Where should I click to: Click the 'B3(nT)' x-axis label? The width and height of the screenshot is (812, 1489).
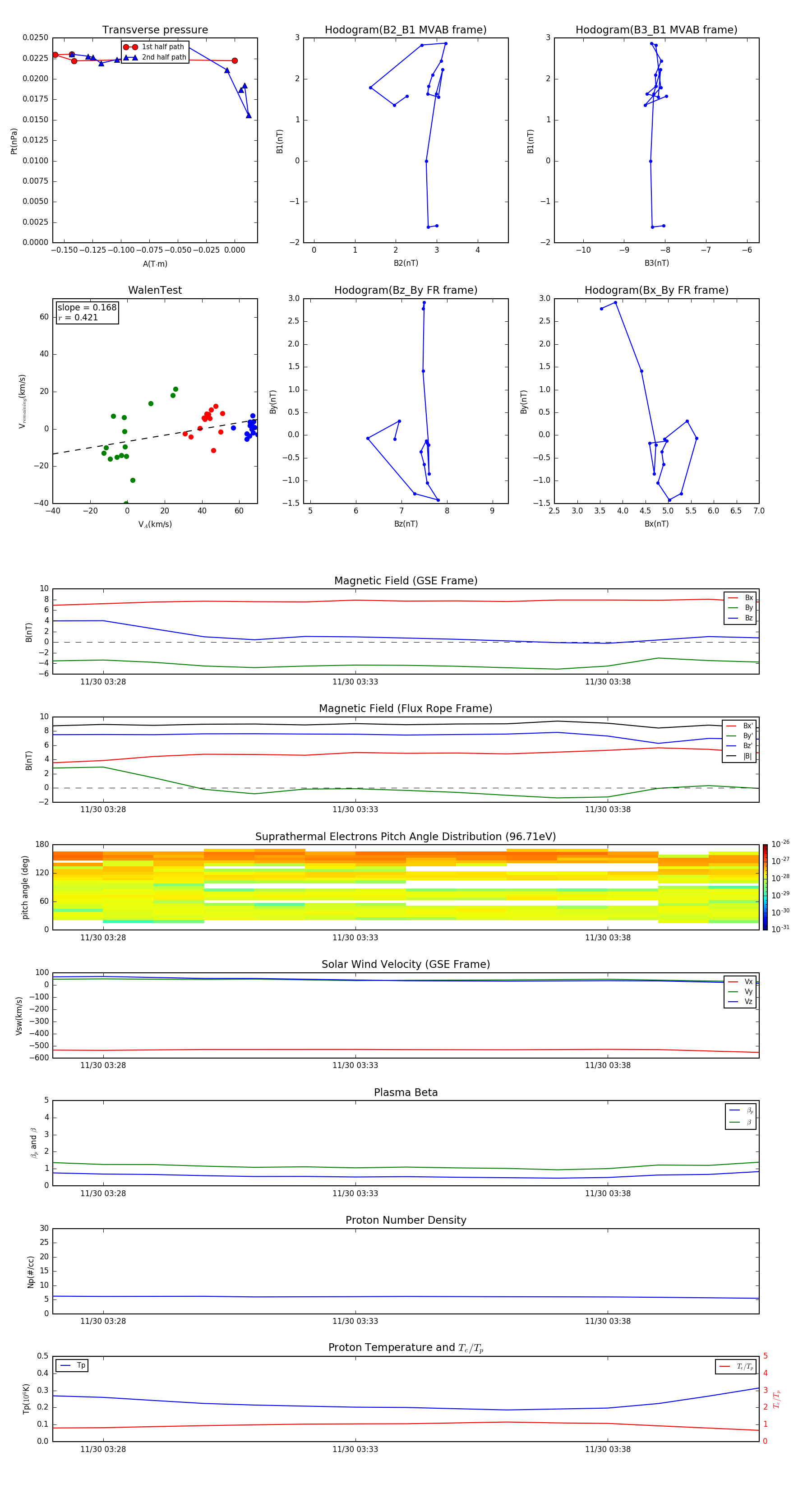[x=656, y=263]
